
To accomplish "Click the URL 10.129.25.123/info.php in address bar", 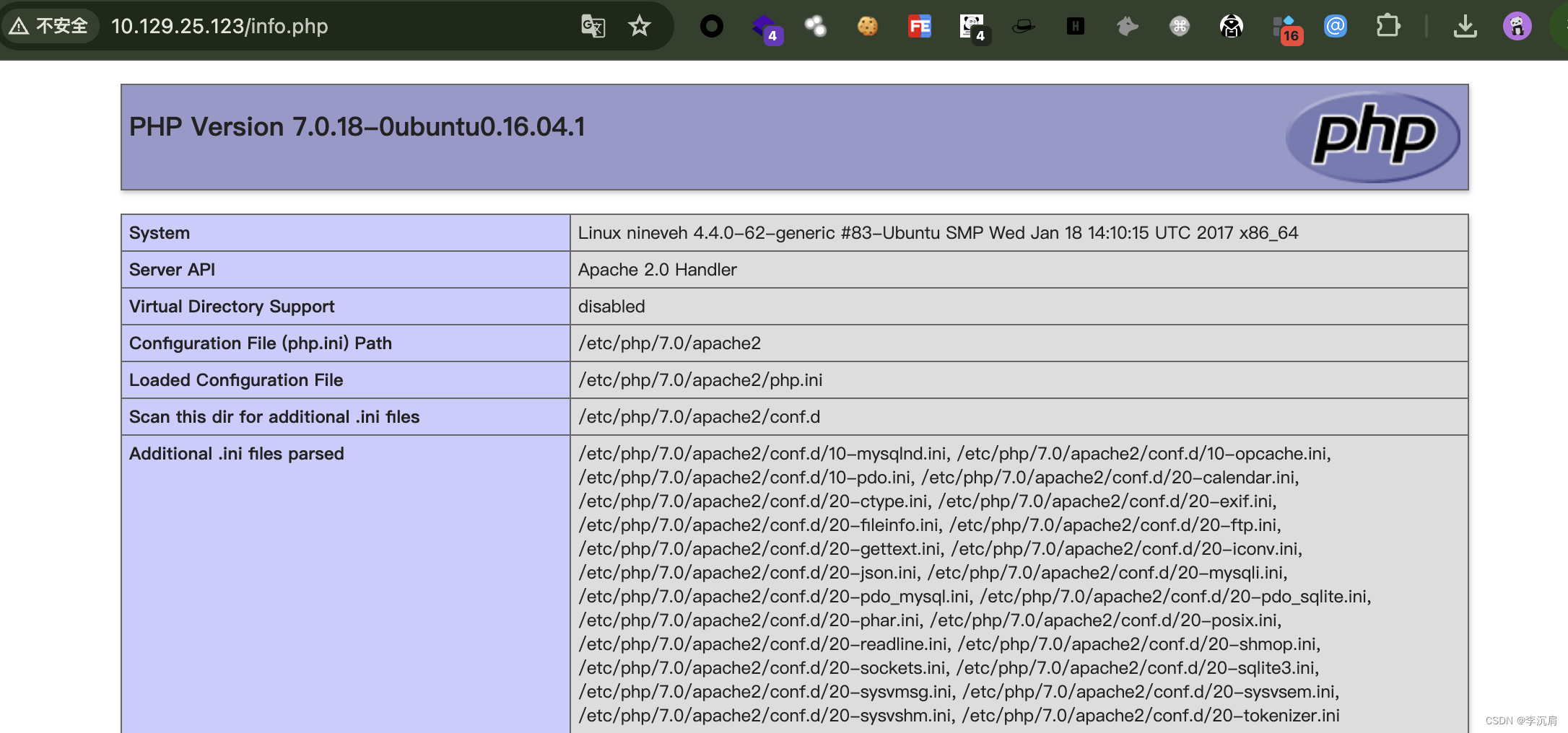I will [x=219, y=27].
